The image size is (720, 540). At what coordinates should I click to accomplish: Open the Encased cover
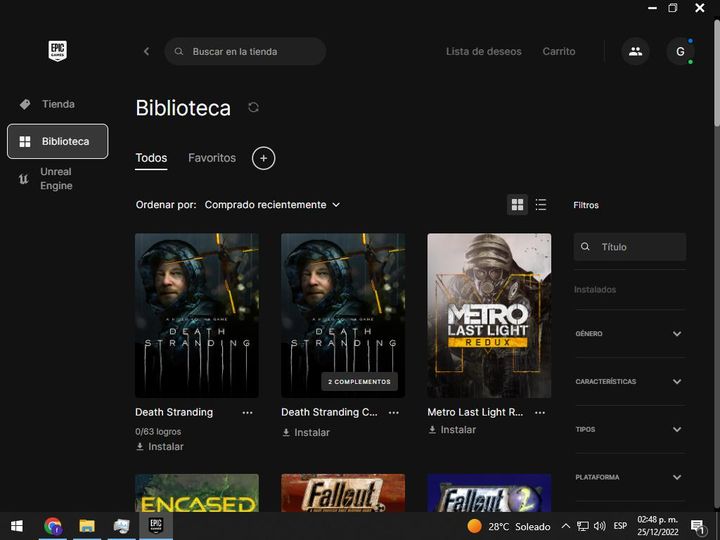tap(197, 493)
